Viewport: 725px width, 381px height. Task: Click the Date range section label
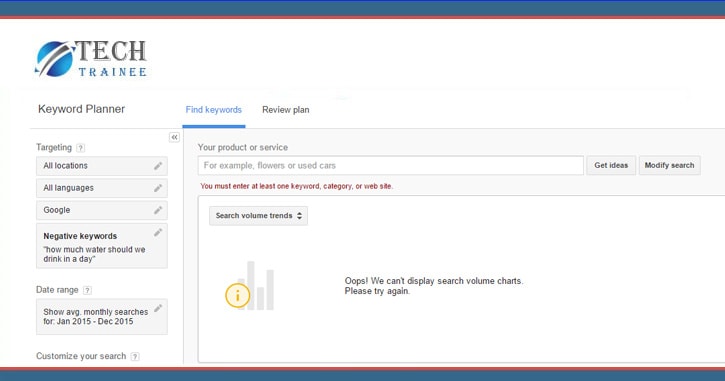57,290
